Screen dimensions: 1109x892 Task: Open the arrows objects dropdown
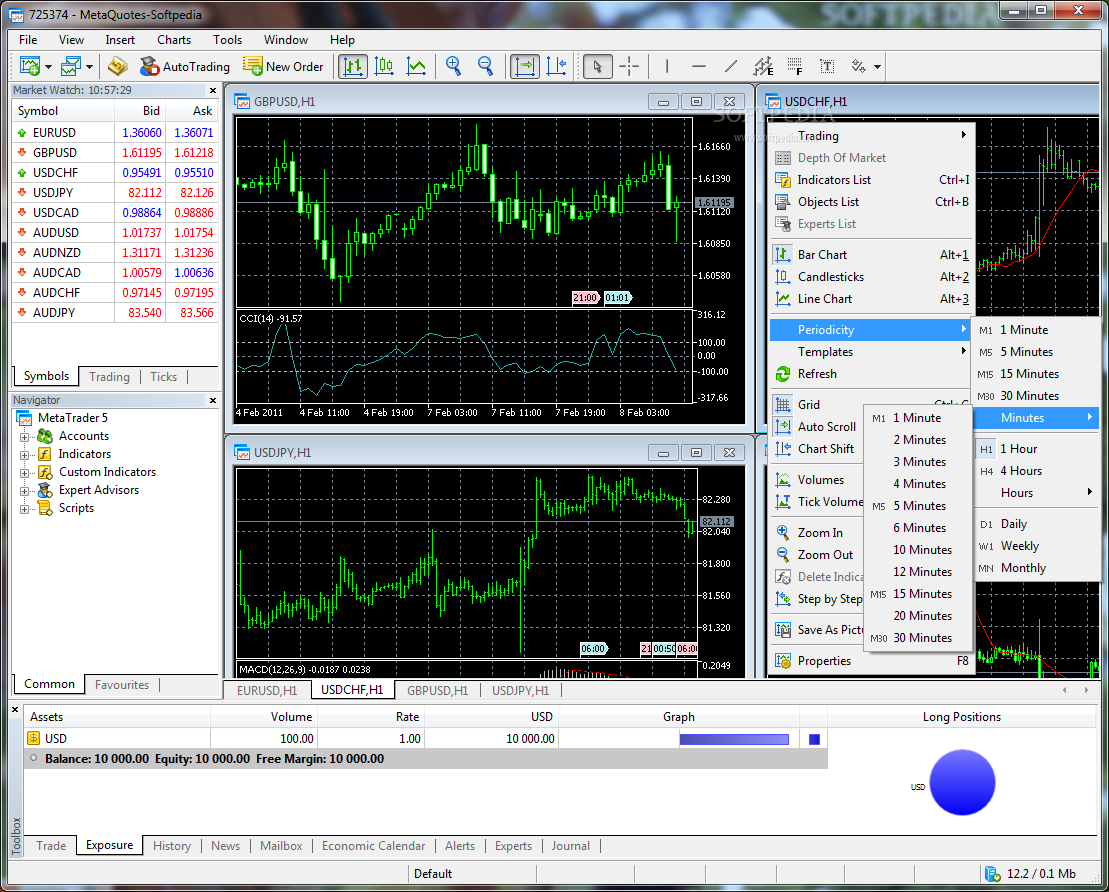877,66
